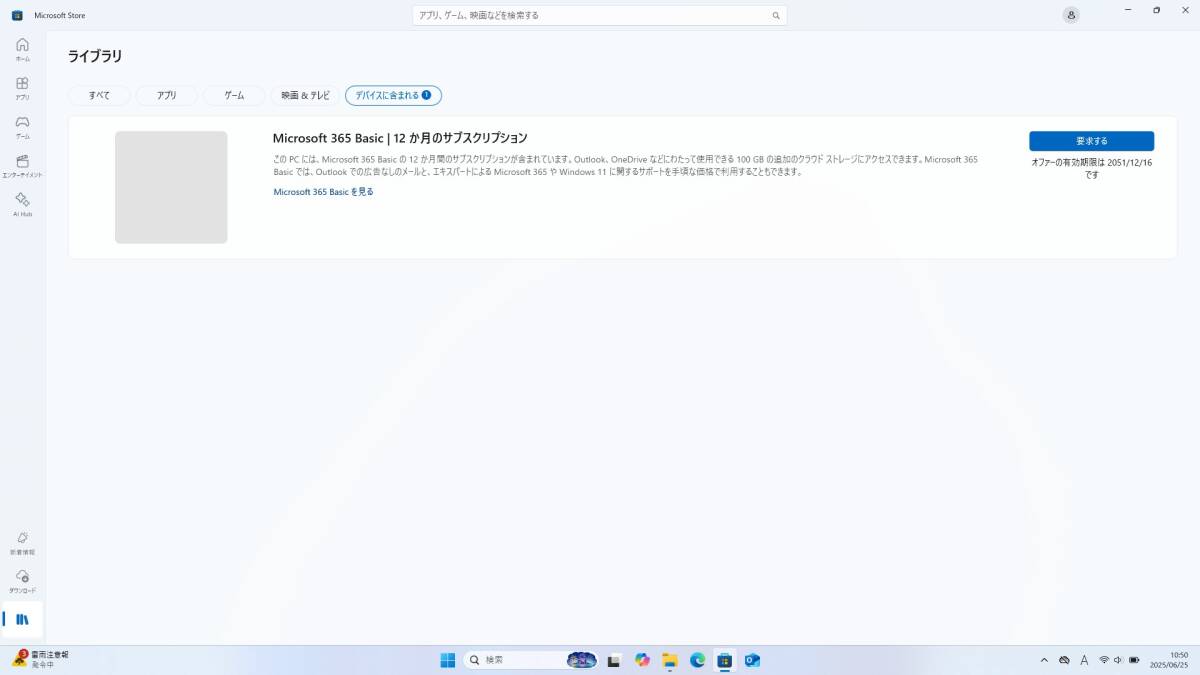Go to the Games (ゲーム) sidebar section
Screen dimensions: 1200x675
point(22,127)
